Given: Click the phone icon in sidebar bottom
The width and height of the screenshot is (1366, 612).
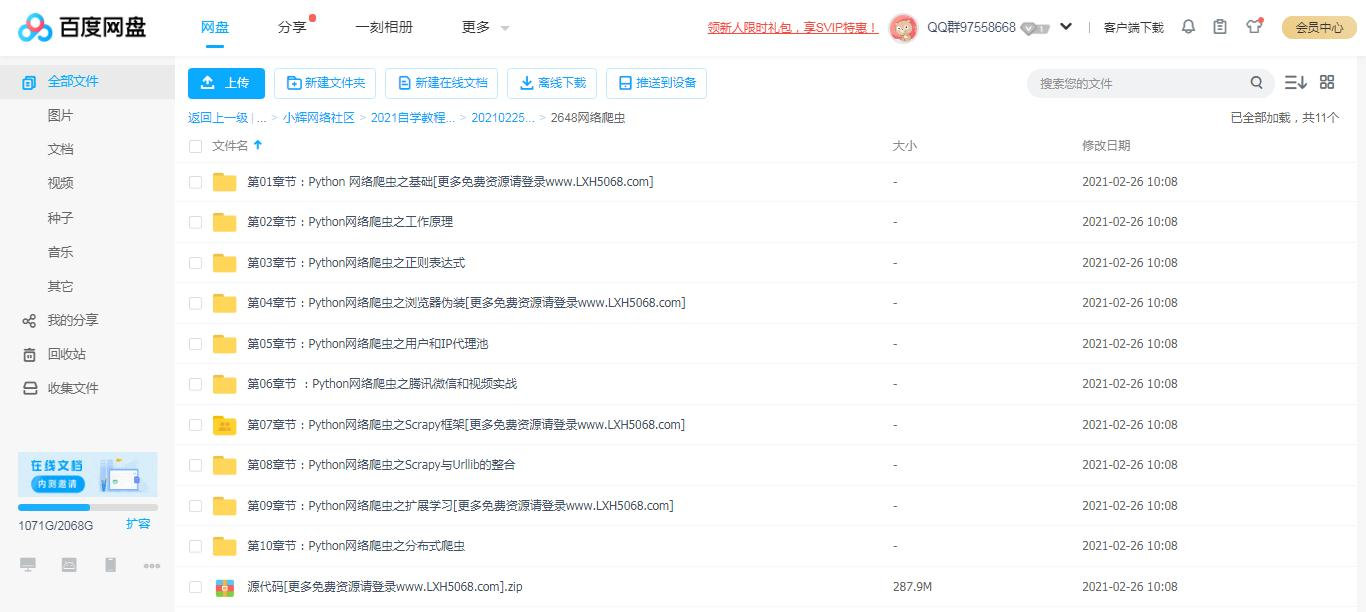Looking at the screenshot, I should (110, 565).
